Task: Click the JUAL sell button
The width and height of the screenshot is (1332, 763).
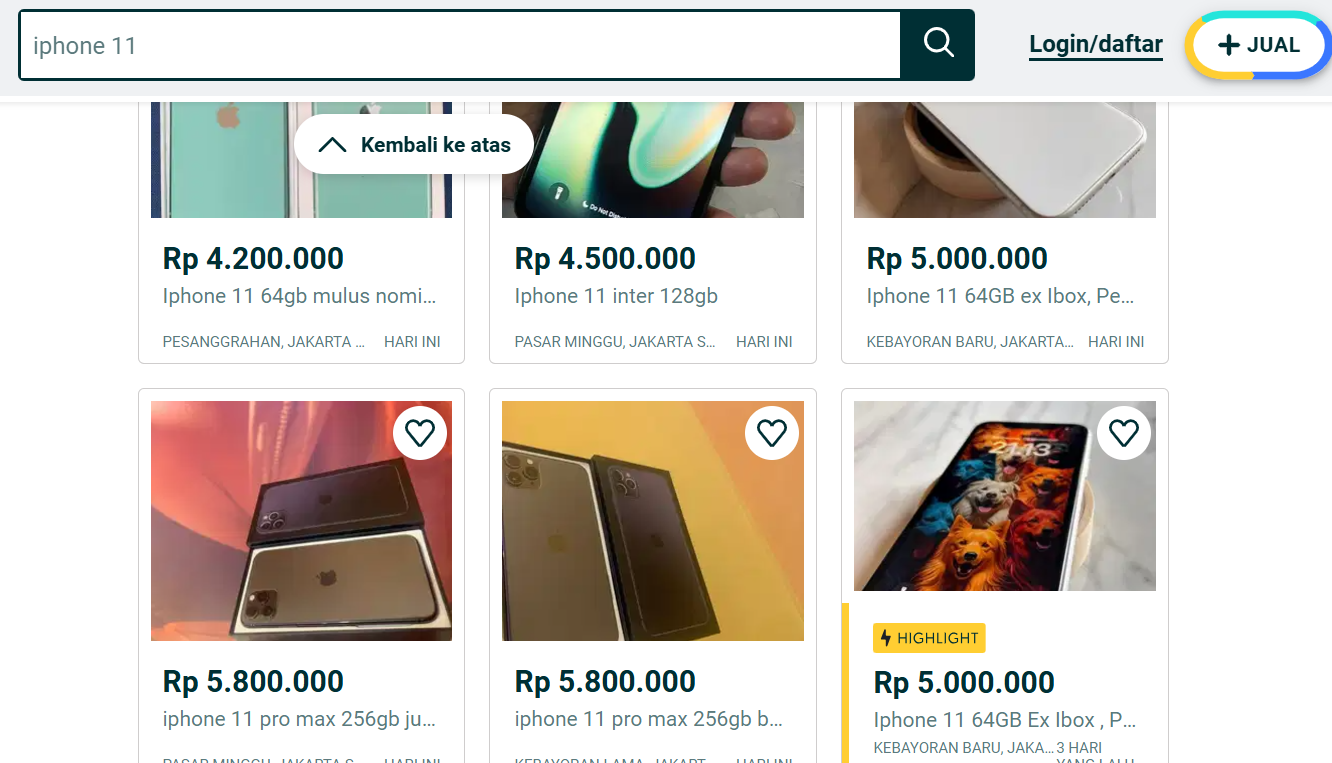Action: (x=1259, y=46)
